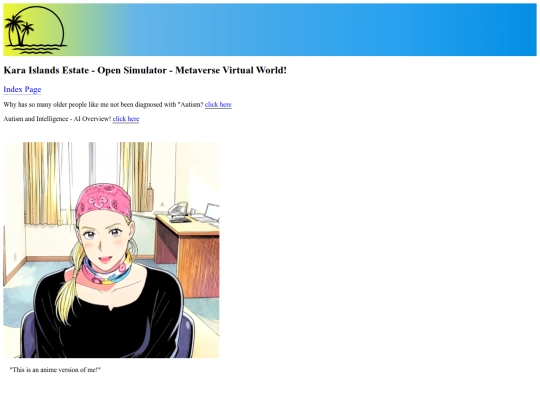This screenshot has height=405, width=540.
Task: Click the palm tree sunset logo
Action: [x=35, y=30]
